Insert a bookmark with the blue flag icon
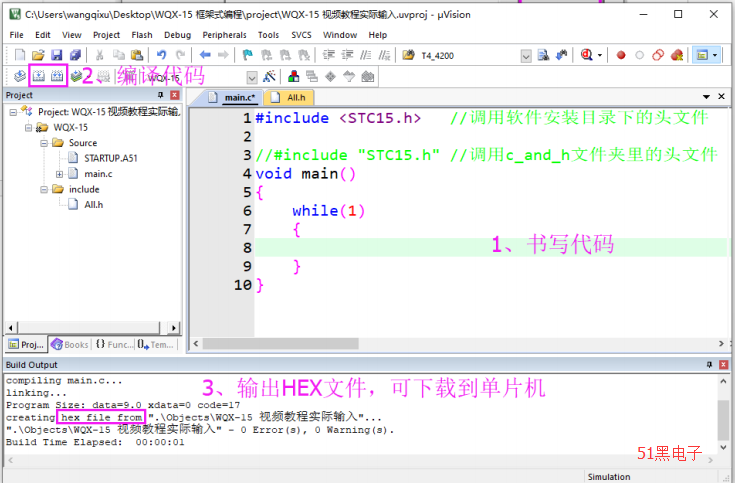 click(x=248, y=55)
